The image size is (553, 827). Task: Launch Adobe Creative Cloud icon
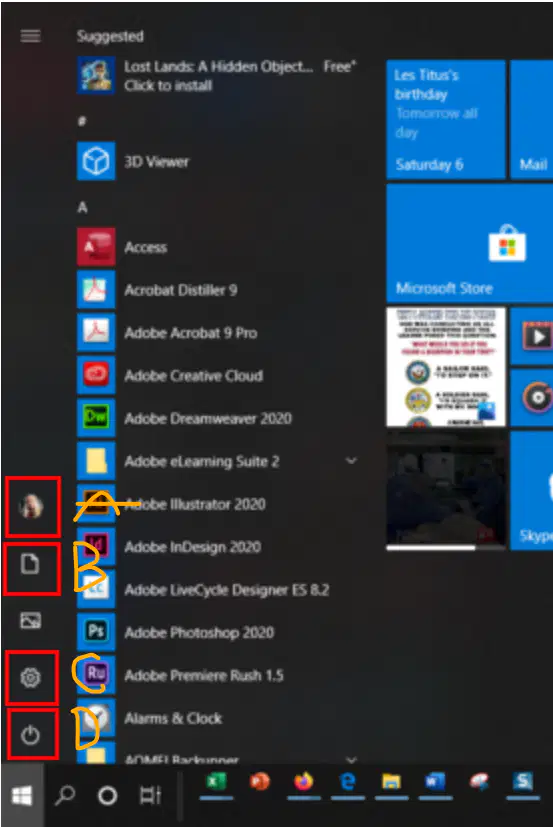96,375
